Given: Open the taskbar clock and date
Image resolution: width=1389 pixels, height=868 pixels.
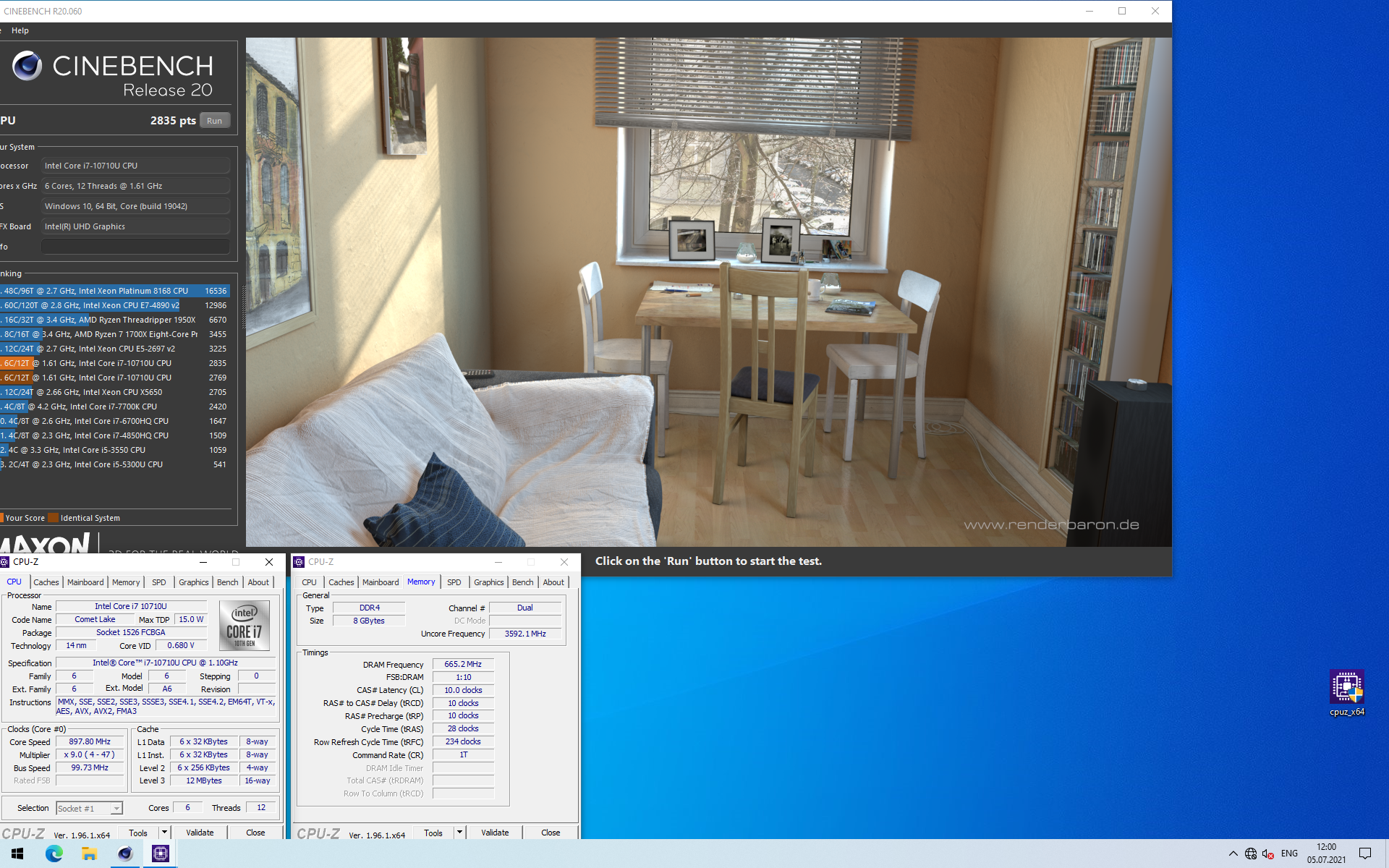Looking at the screenshot, I should [1326, 854].
